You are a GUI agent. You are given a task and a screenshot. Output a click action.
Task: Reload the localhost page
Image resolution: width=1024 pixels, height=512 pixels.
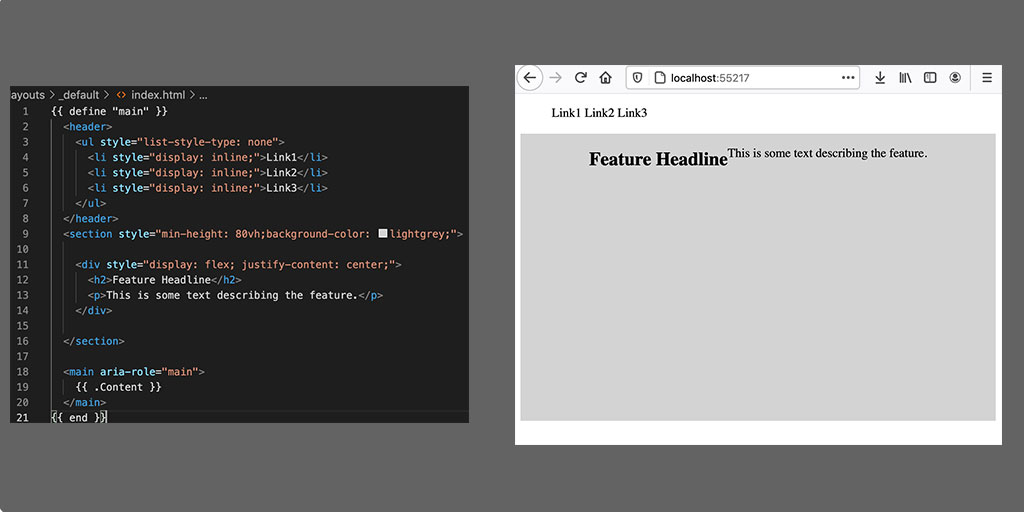pos(580,78)
